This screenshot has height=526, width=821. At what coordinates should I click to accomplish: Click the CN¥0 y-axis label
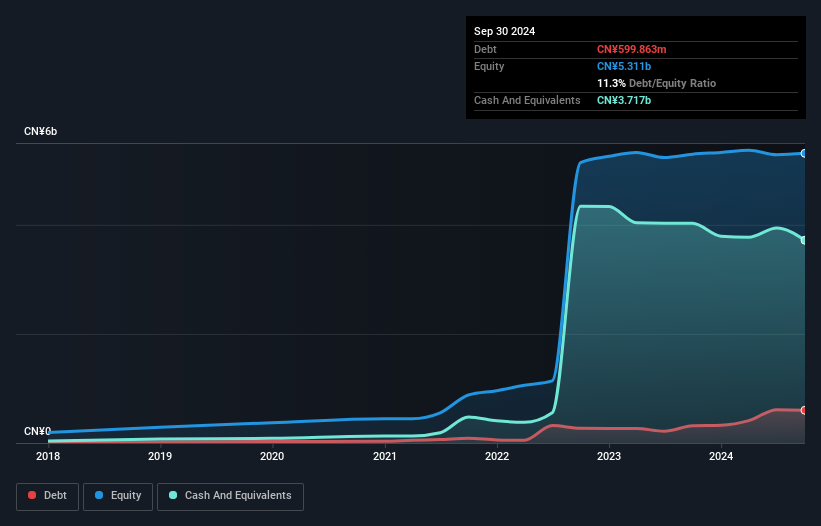tap(37, 431)
